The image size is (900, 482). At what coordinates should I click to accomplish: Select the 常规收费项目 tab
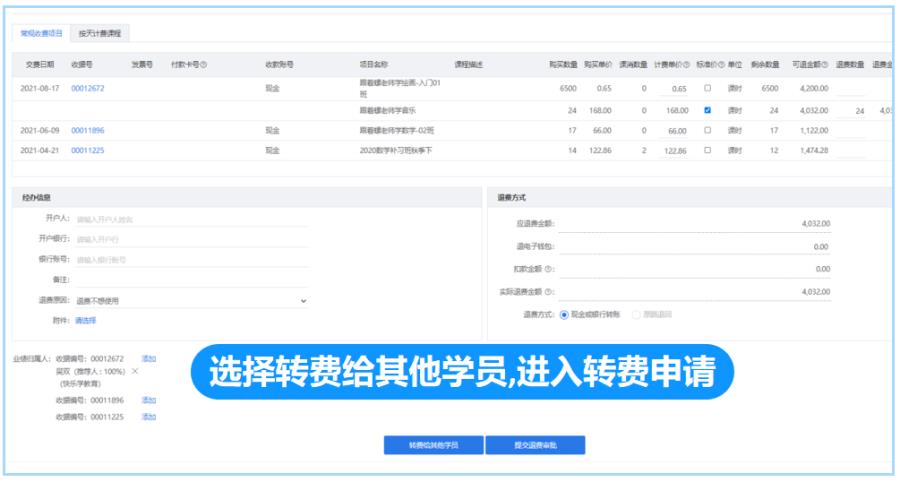coord(41,33)
